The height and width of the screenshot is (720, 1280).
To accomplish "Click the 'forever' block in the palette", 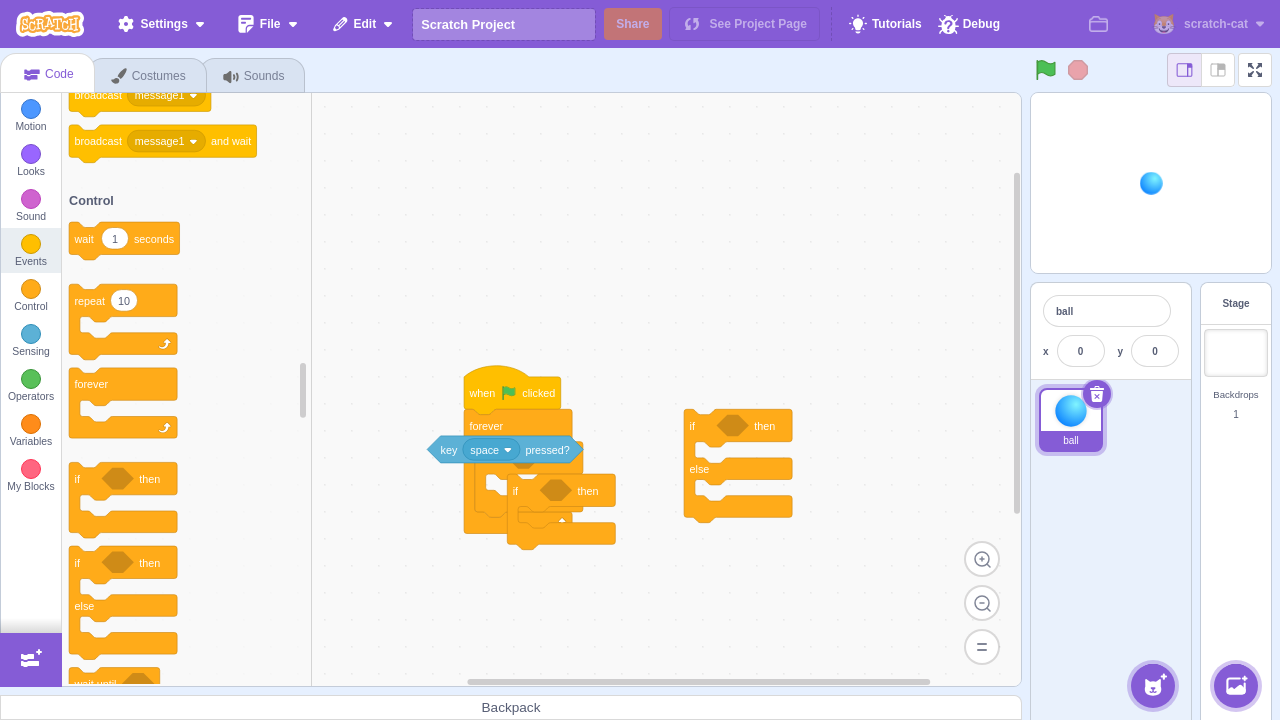I will [123, 402].
